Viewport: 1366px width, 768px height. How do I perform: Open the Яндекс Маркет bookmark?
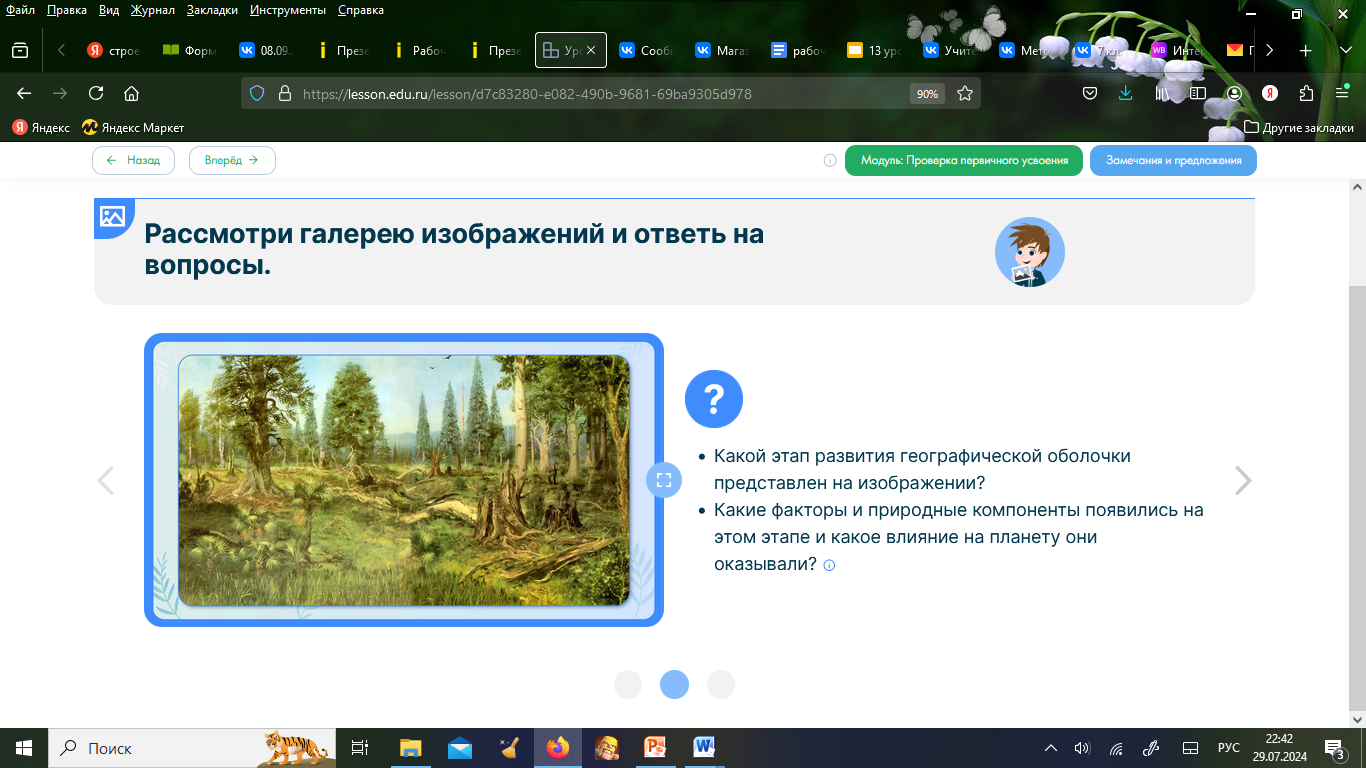(134, 128)
